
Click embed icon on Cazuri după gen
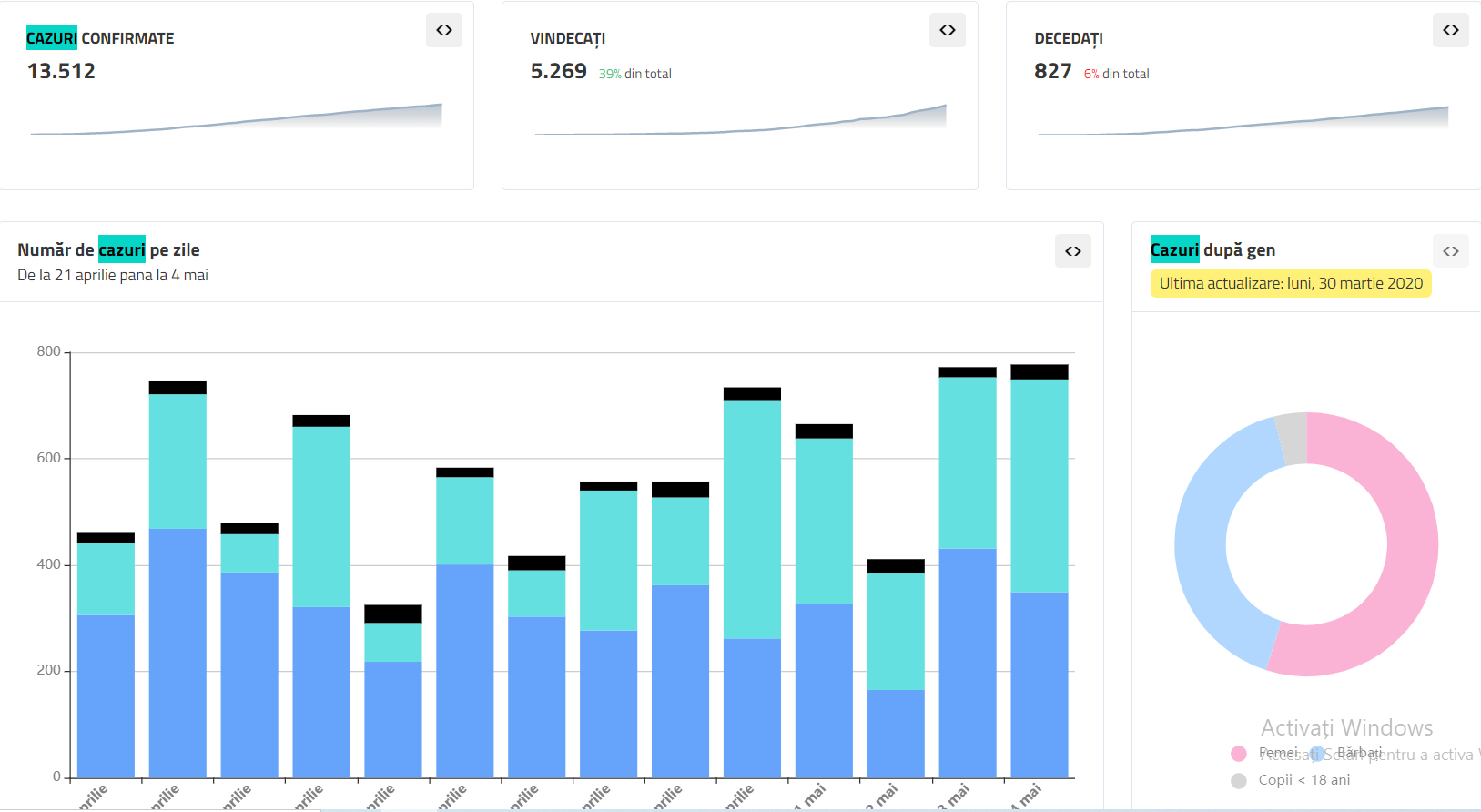pyautogui.click(x=1451, y=251)
